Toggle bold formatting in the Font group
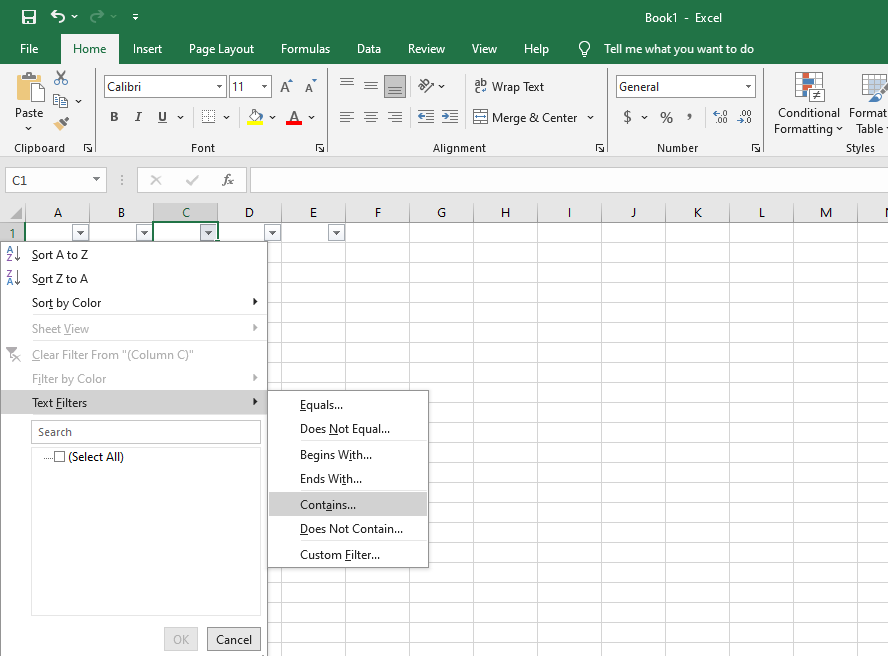 point(113,117)
